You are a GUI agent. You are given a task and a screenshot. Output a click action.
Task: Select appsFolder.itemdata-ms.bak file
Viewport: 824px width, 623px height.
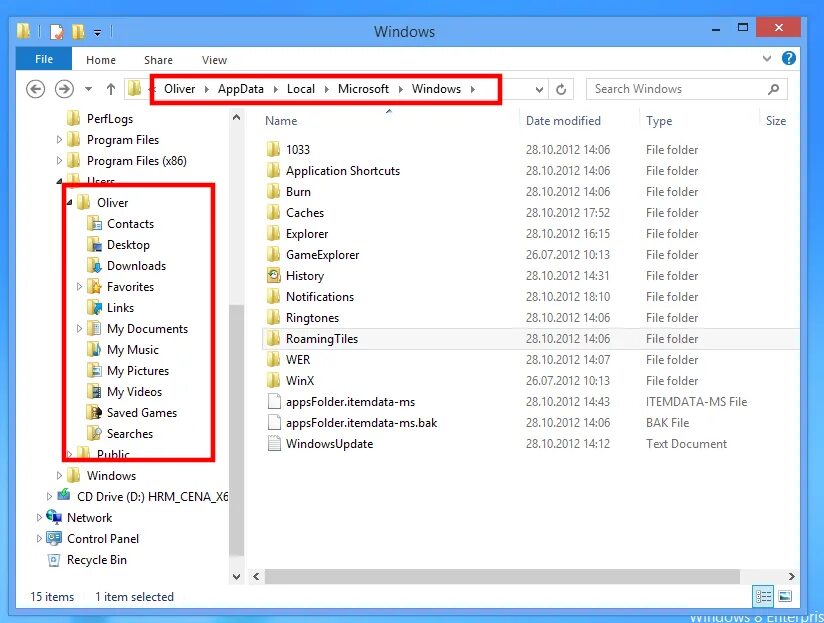click(x=362, y=423)
